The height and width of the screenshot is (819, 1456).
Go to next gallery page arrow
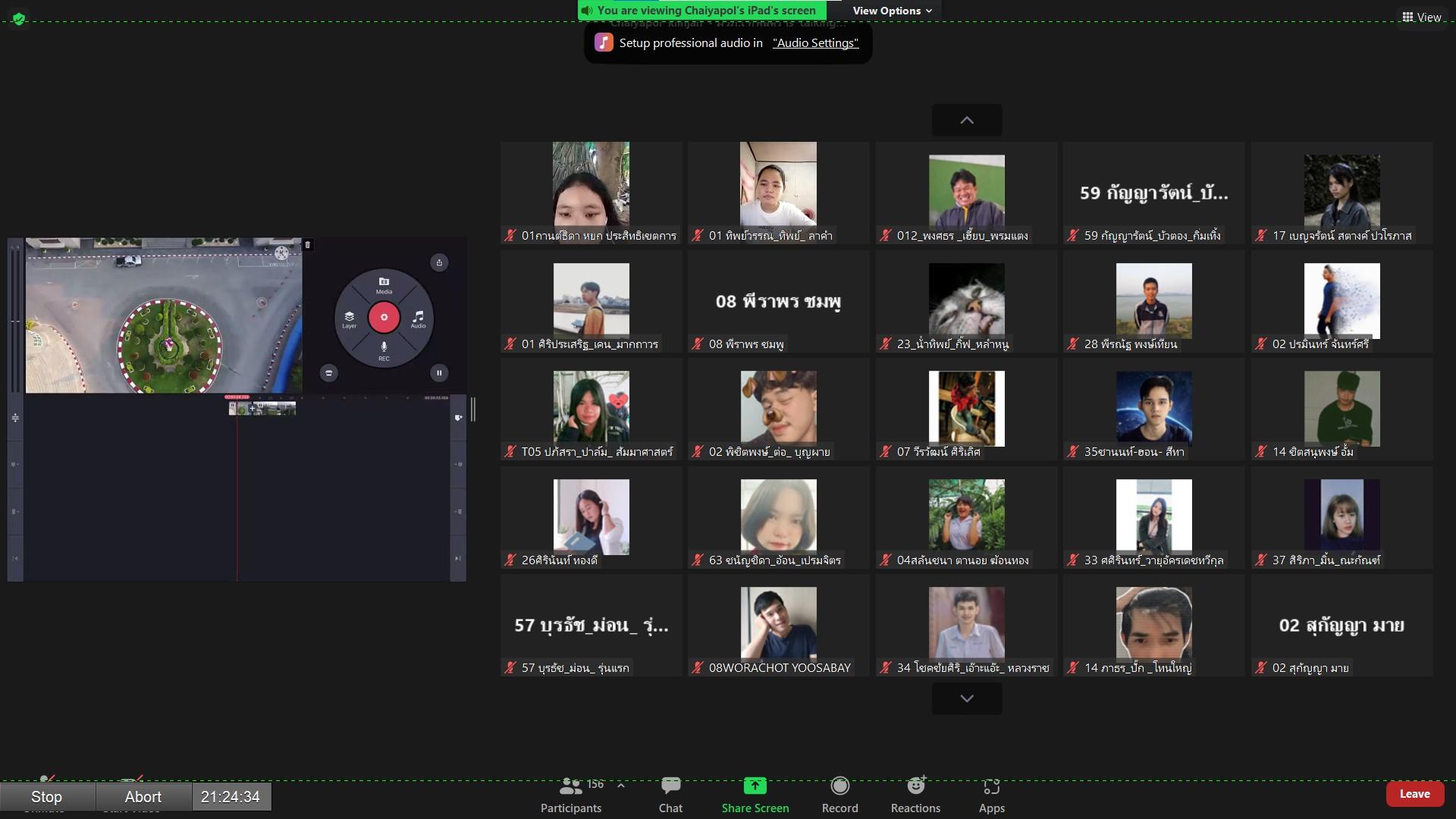(967, 698)
